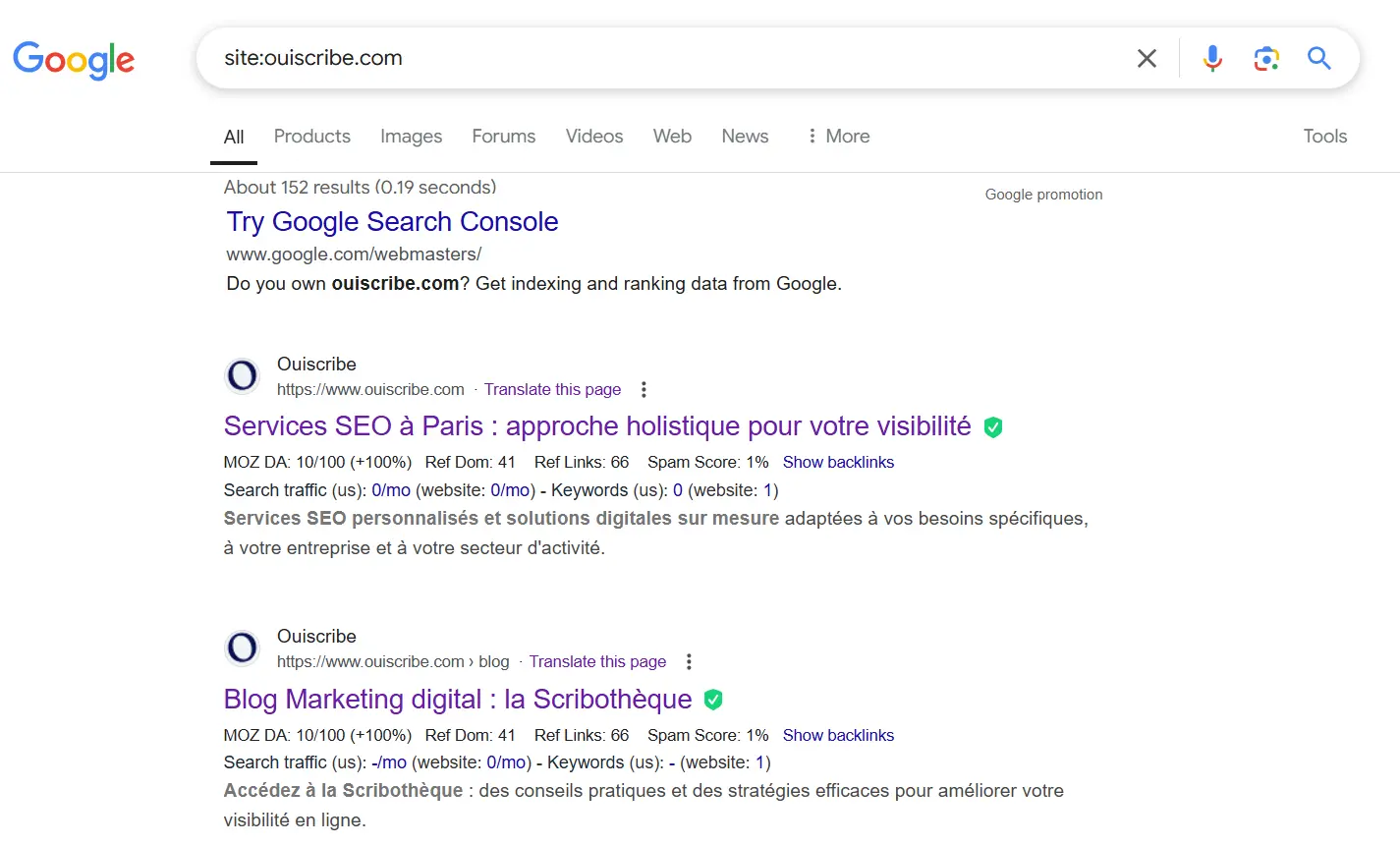Translate the Services SEO result page
The image size is (1400, 845).
pos(553,390)
